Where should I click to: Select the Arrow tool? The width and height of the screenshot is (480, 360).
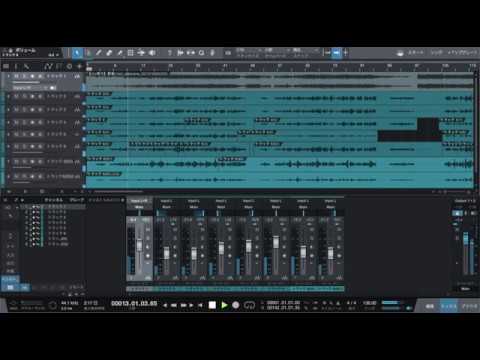click(77, 53)
